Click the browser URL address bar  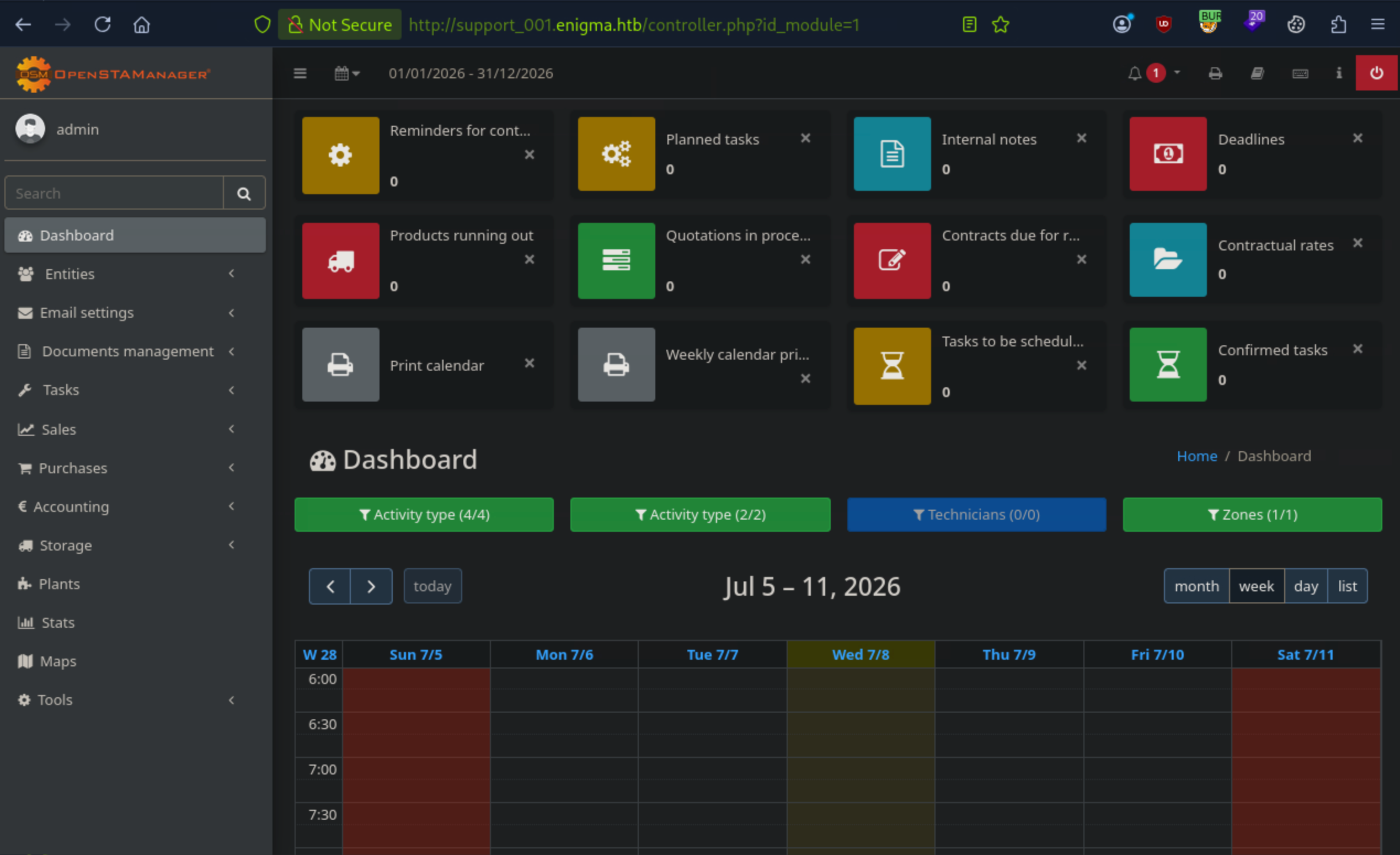(x=633, y=24)
